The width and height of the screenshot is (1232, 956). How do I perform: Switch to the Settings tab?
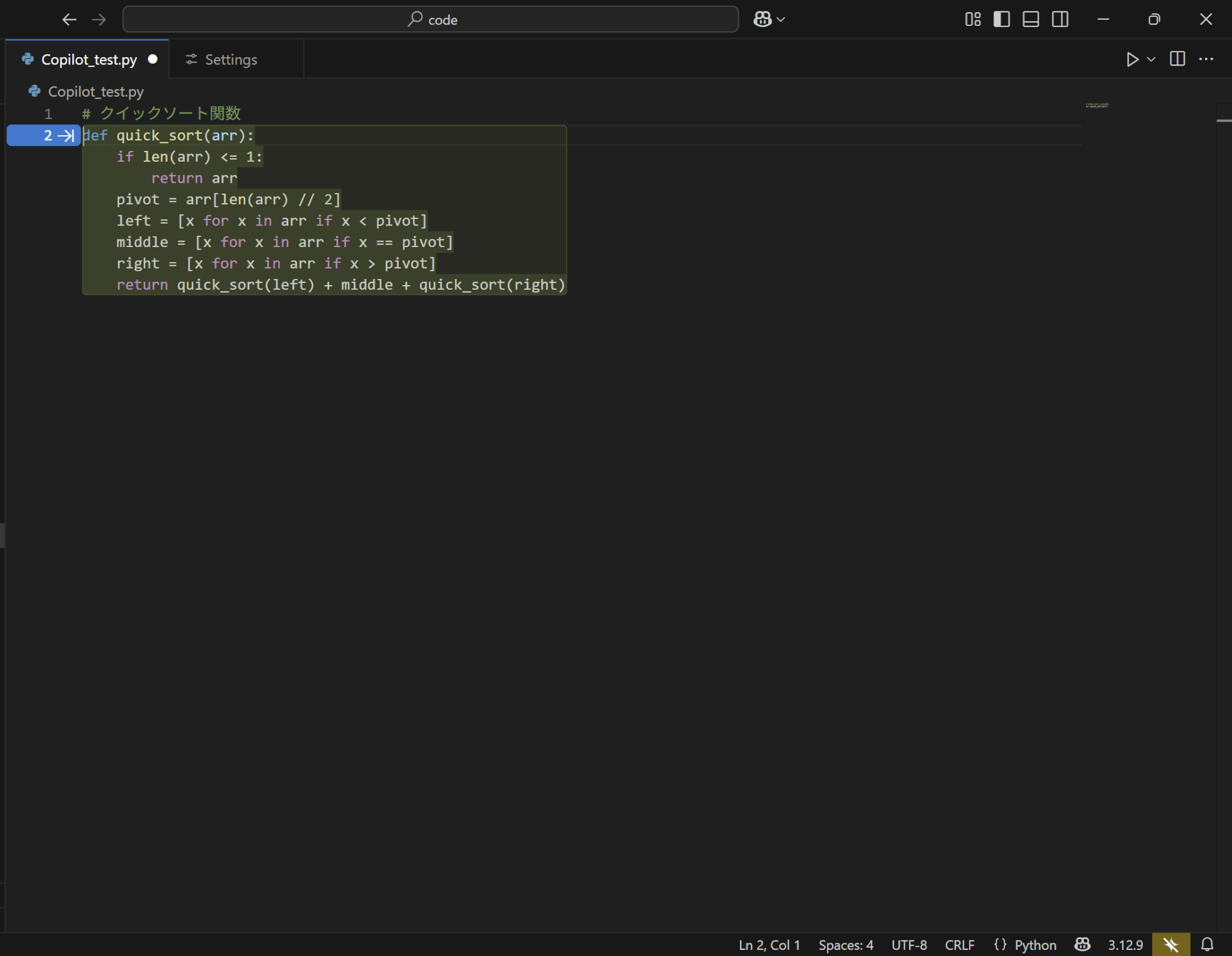tap(231, 60)
